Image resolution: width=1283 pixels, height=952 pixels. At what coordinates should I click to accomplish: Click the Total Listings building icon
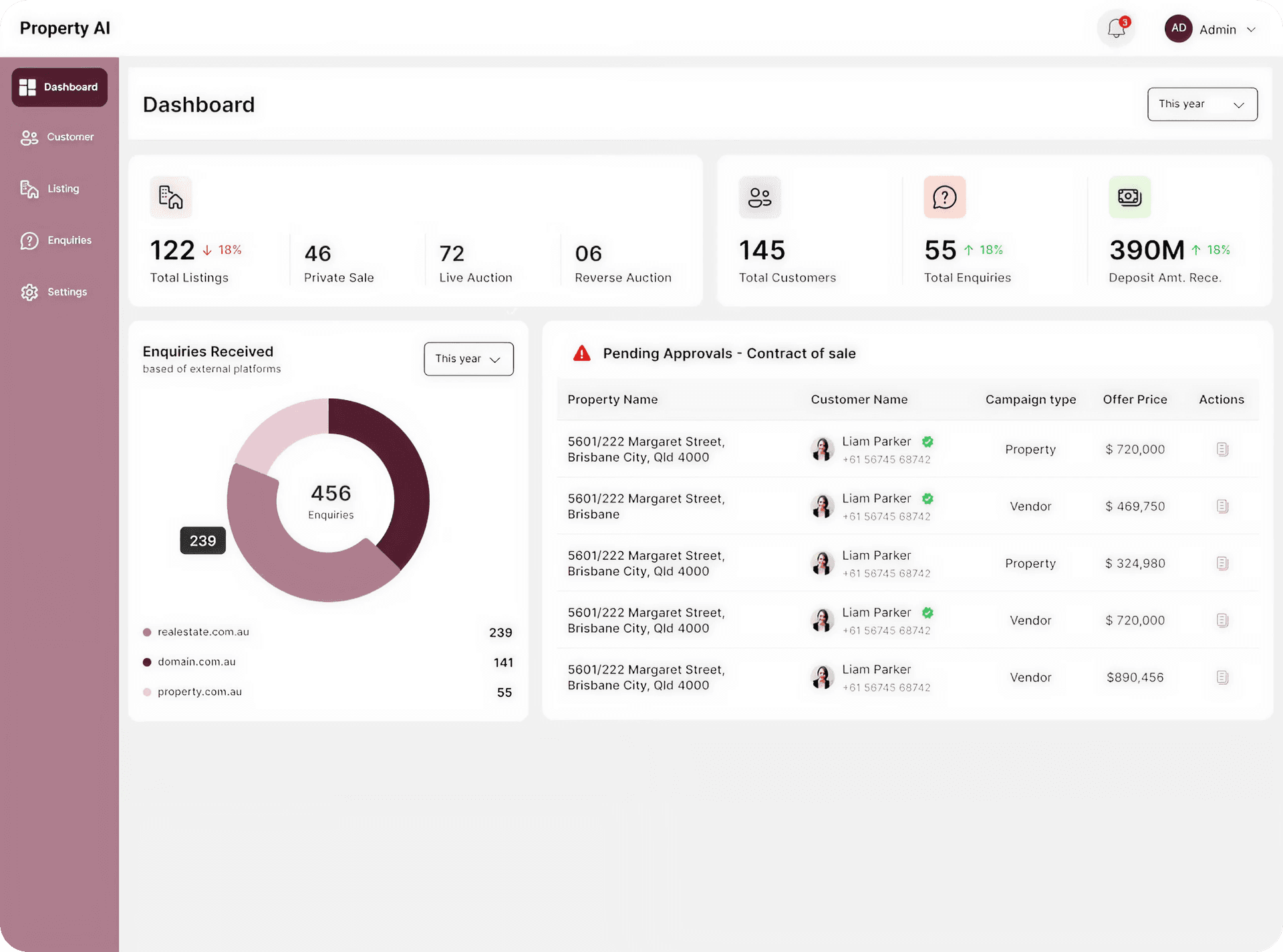click(x=170, y=197)
